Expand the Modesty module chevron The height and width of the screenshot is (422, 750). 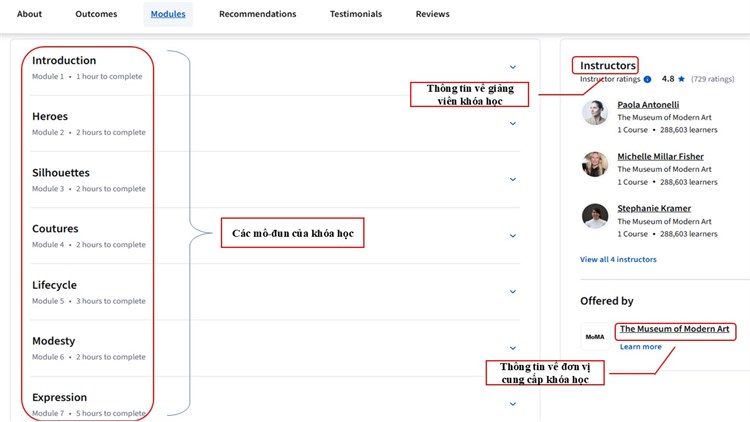[513, 348]
